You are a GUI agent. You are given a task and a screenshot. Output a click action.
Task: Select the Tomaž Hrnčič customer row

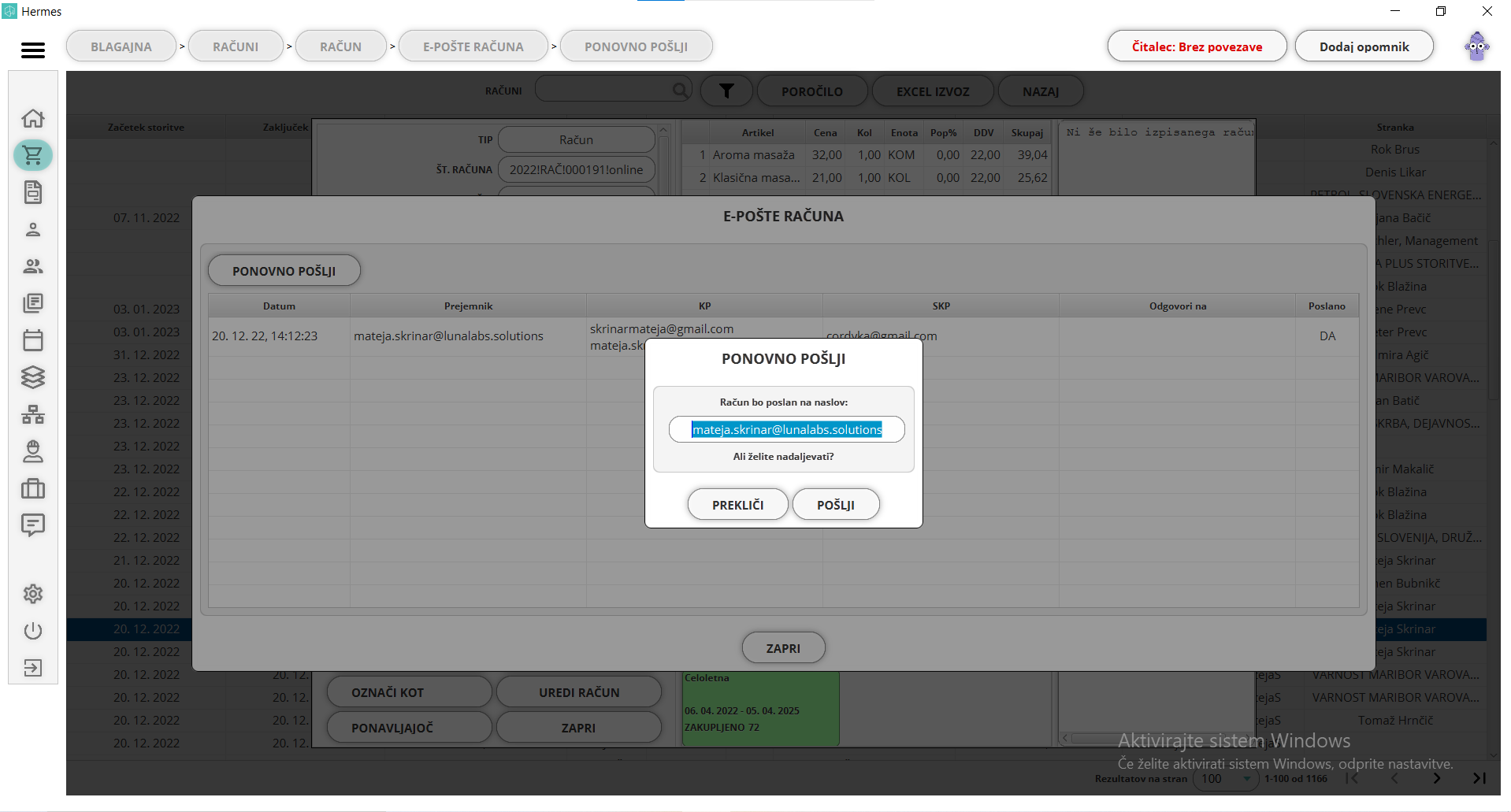[1394, 720]
